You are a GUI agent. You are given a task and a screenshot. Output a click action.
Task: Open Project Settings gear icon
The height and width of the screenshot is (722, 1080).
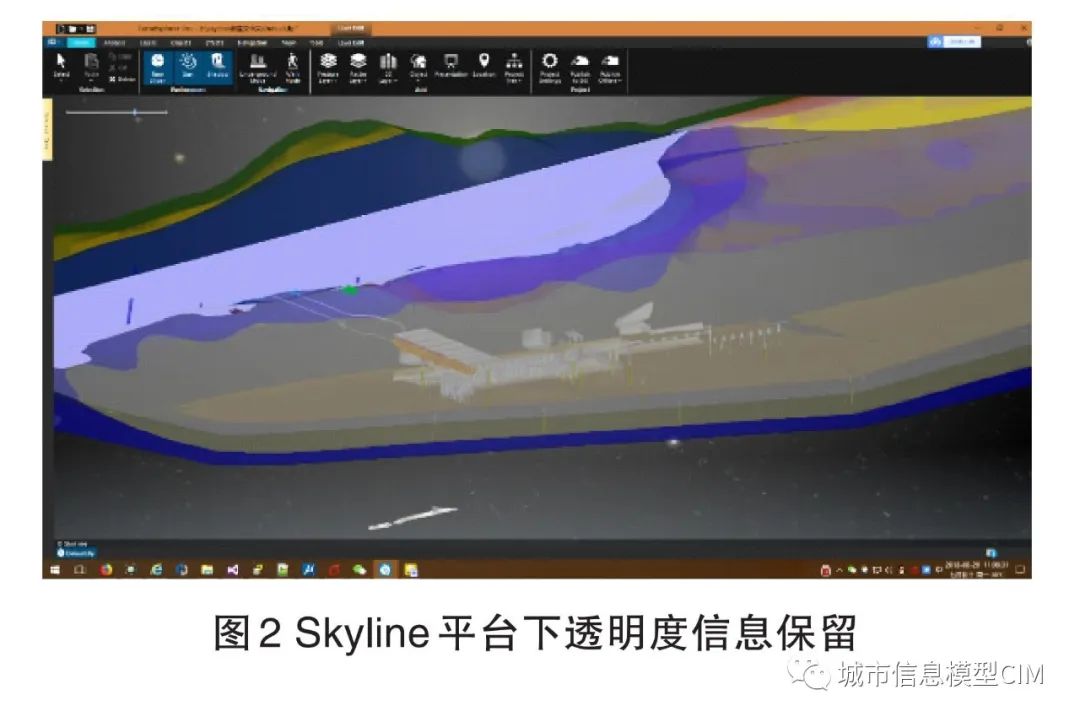(x=548, y=64)
